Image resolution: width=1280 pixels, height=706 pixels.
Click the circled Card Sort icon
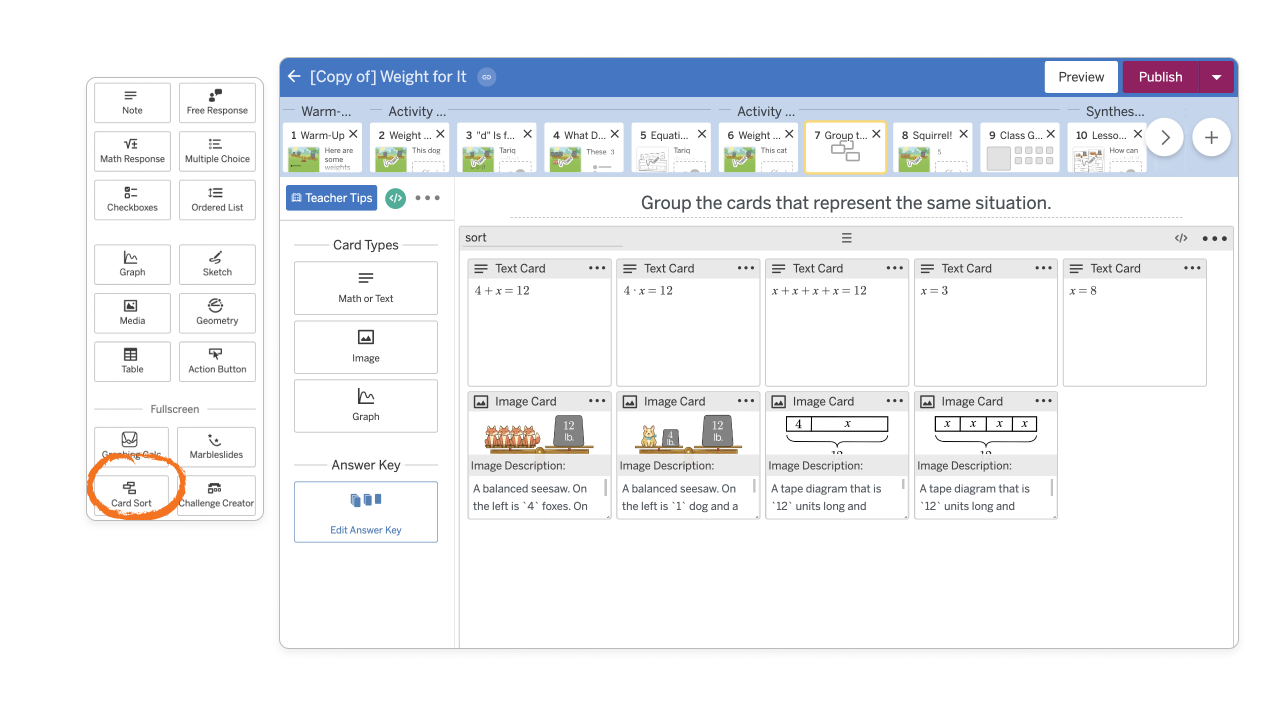[131, 492]
